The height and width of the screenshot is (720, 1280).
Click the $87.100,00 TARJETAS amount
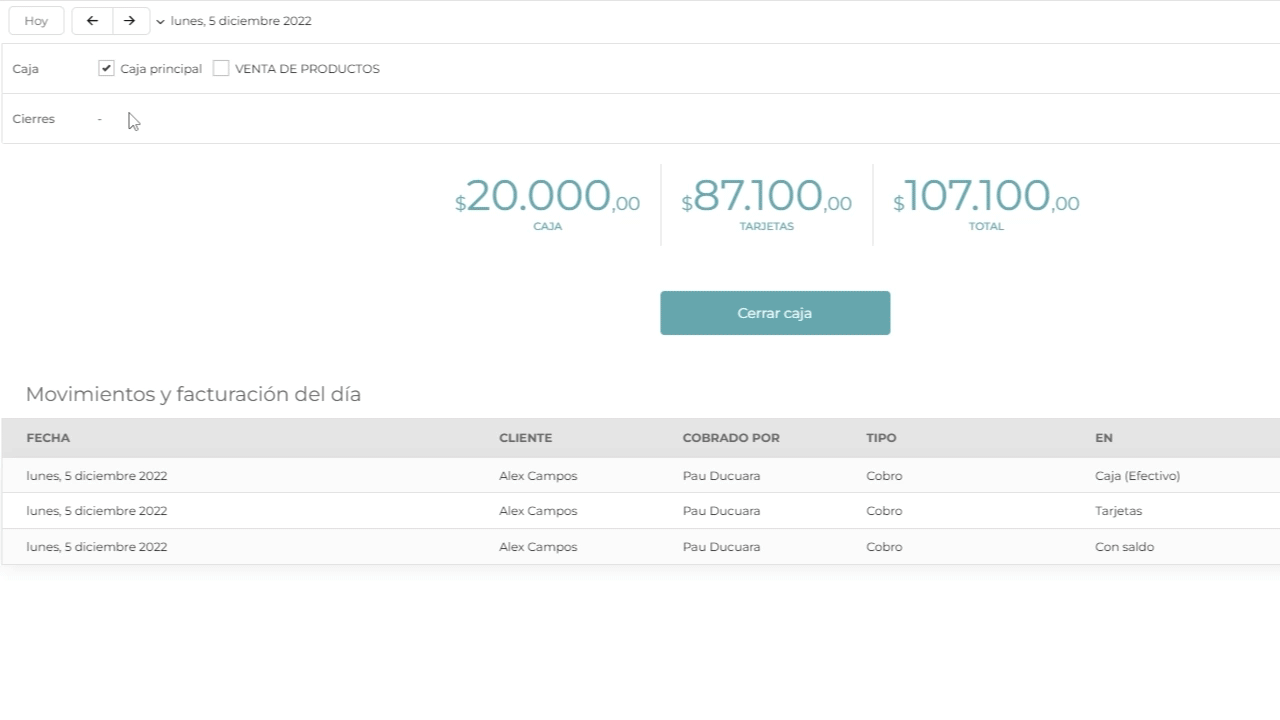766,203
